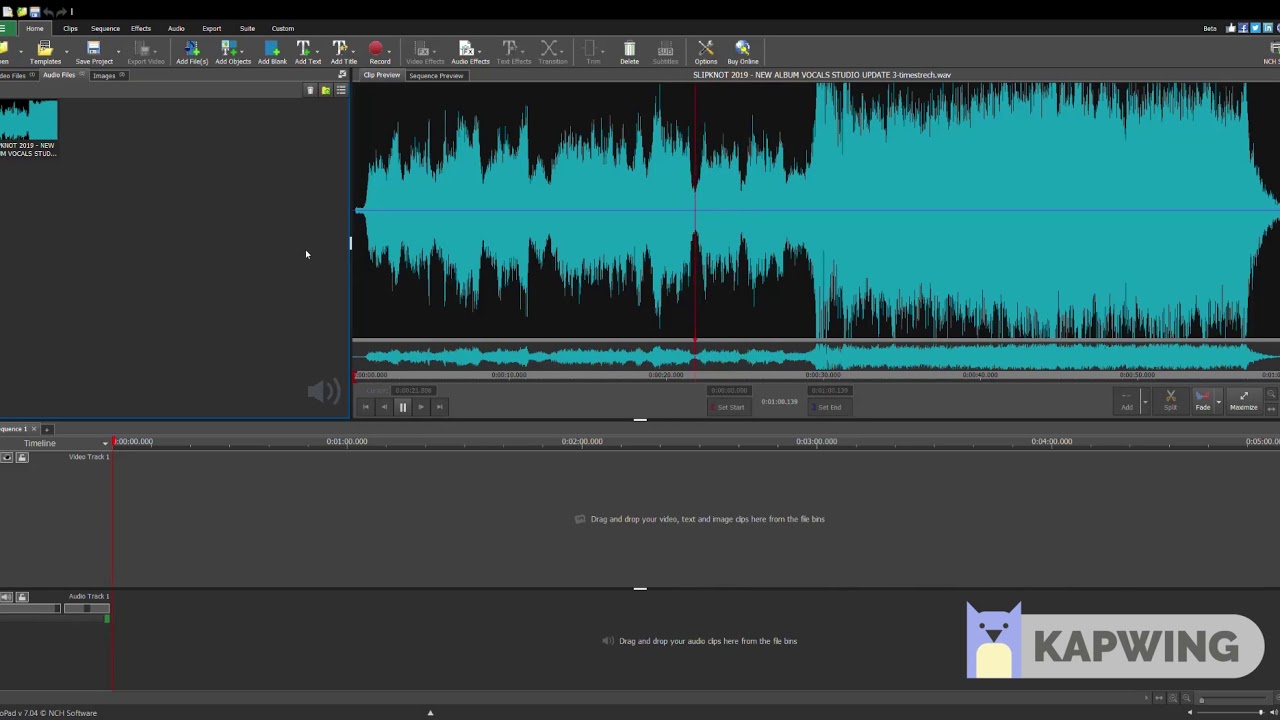Expand the Timeline mode dropdown
Screen dimensions: 1280x720
(x=104, y=443)
